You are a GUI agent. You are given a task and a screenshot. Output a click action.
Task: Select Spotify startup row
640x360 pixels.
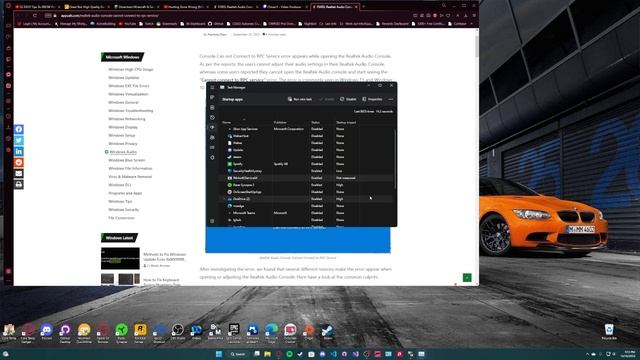pyautogui.click(x=307, y=164)
